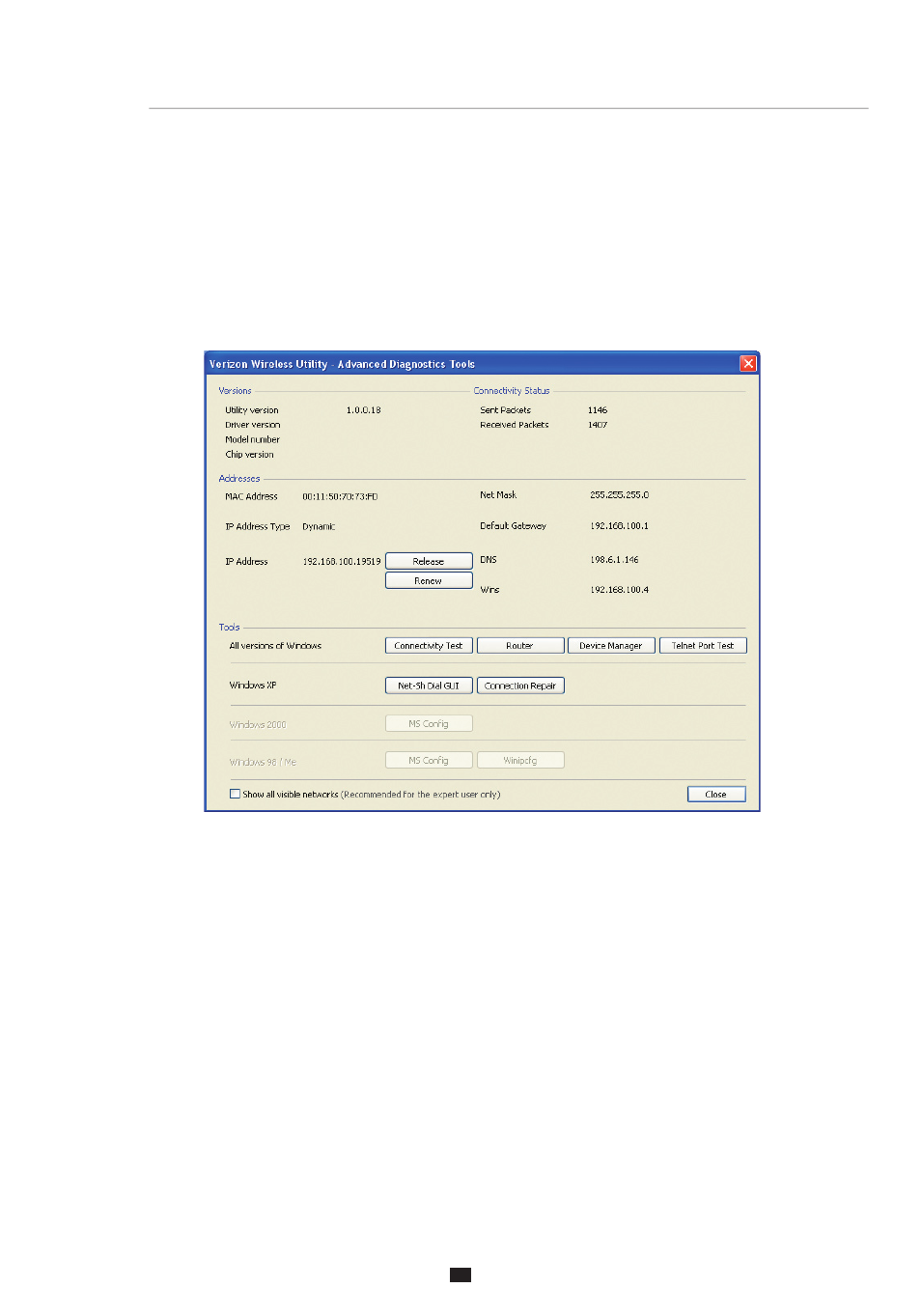Click MS Config in Windows 98 / Me row
Viewport: 922px width, 1316px height.
(x=429, y=760)
